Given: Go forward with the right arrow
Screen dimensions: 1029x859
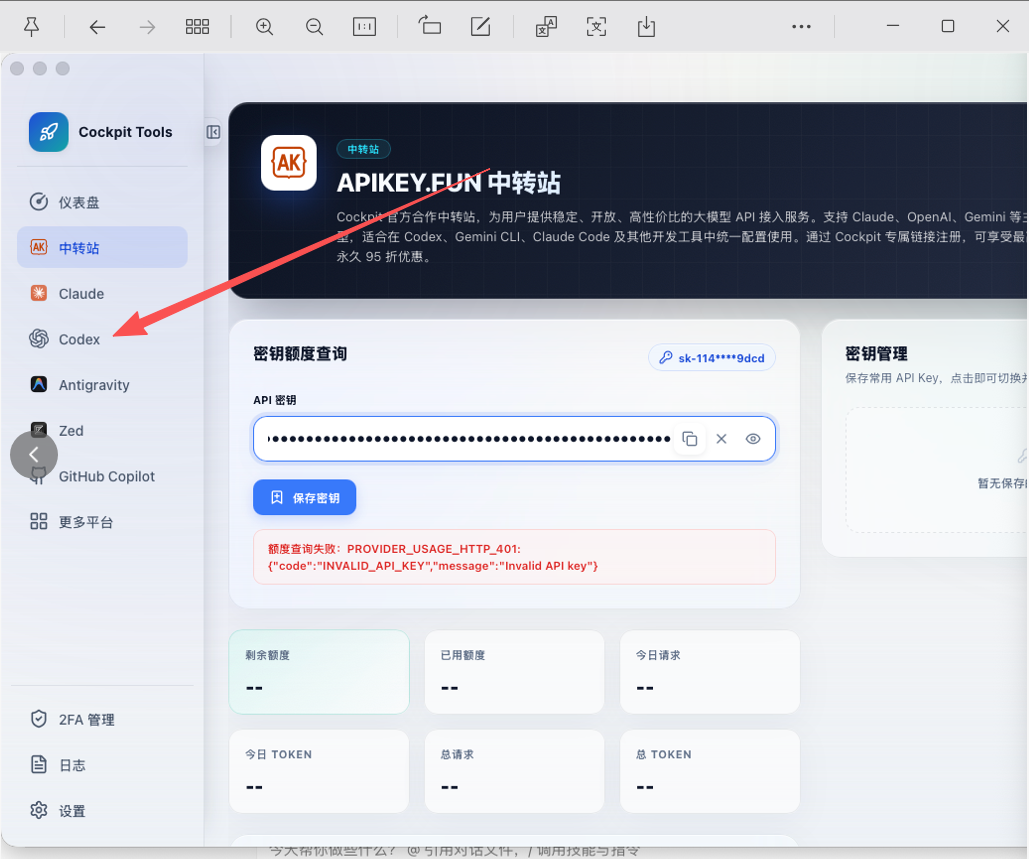Looking at the screenshot, I should pos(147,27).
